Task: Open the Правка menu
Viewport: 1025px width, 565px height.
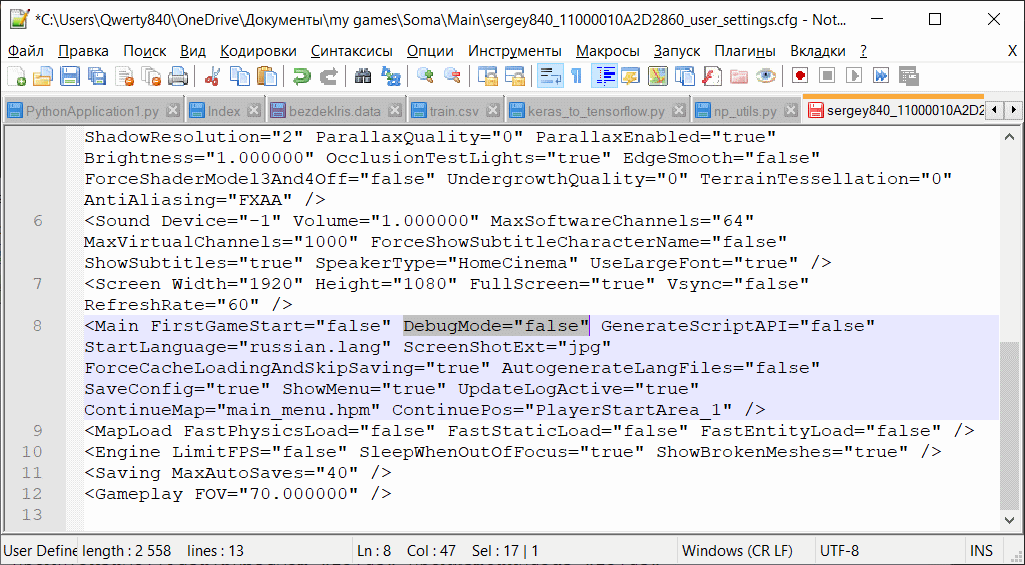Action: (x=84, y=51)
